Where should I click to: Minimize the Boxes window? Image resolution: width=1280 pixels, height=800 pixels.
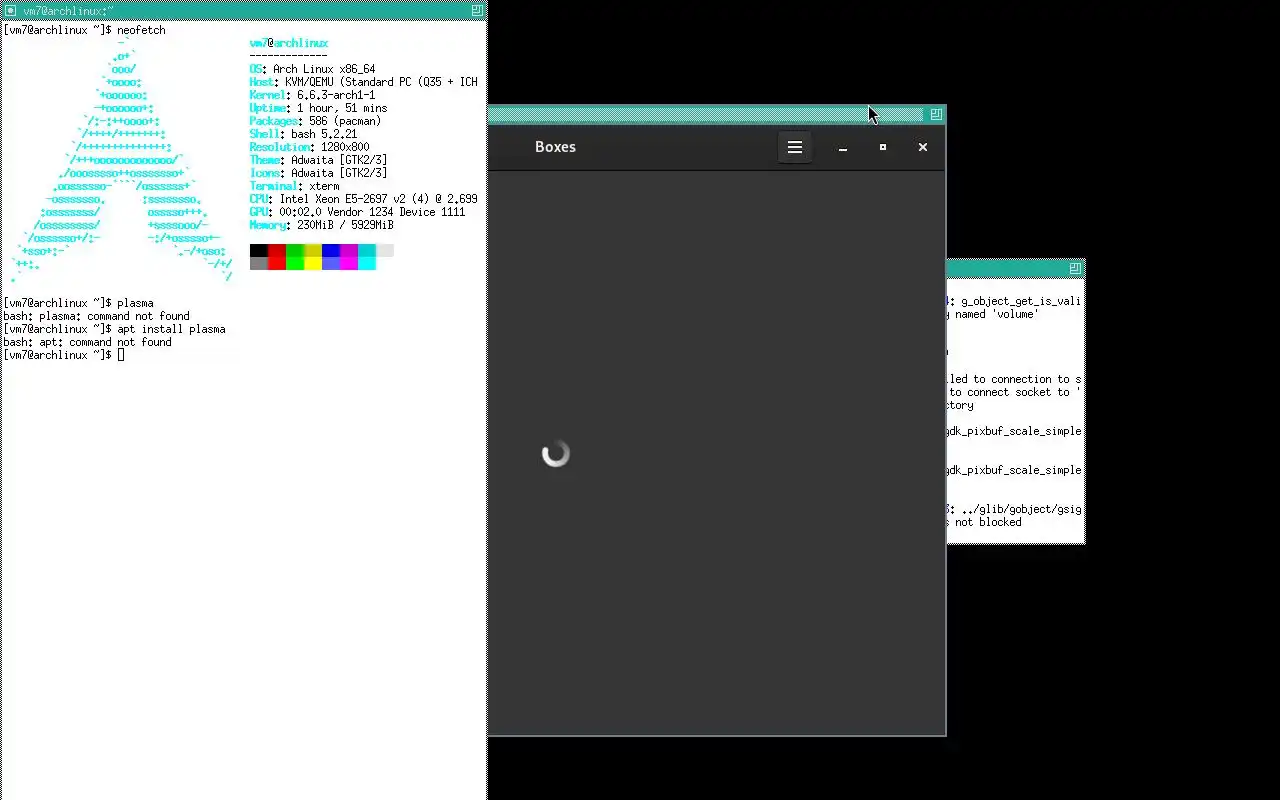843,147
